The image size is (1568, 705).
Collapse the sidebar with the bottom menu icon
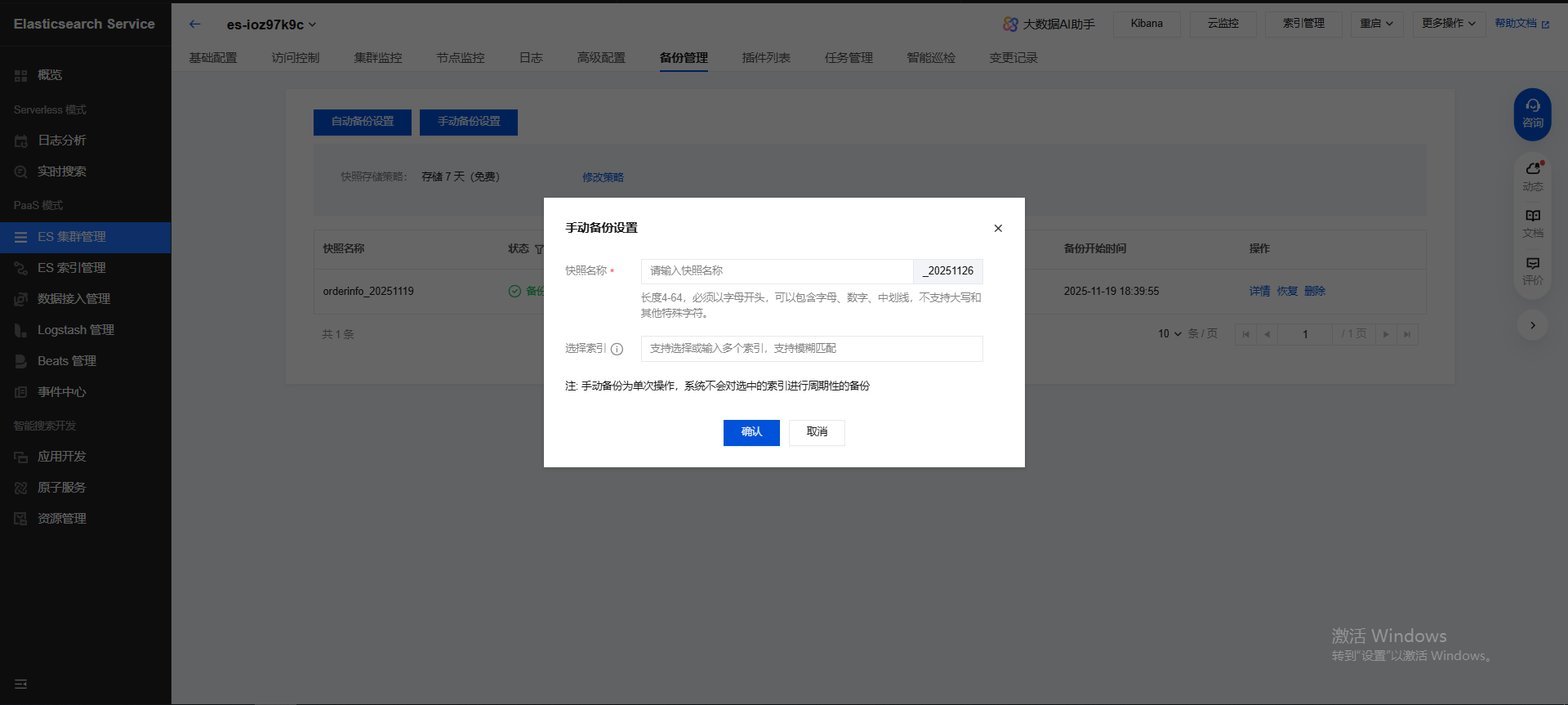coord(21,684)
